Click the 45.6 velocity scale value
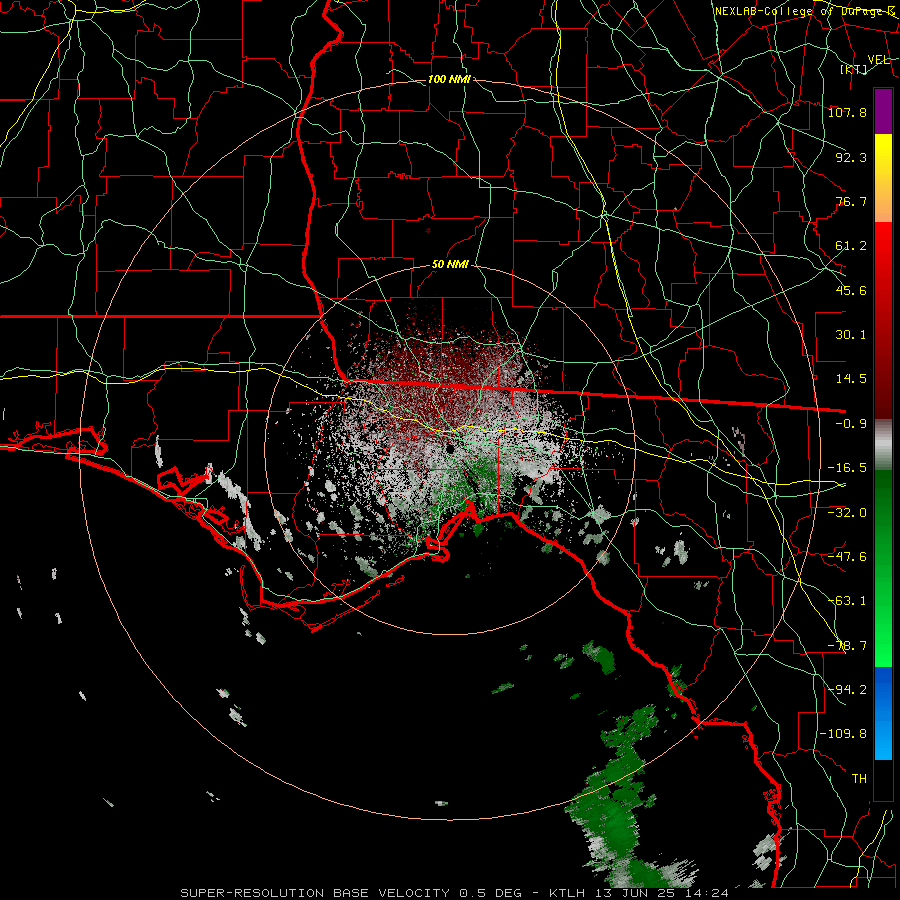900x900 pixels. coord(851,290)
